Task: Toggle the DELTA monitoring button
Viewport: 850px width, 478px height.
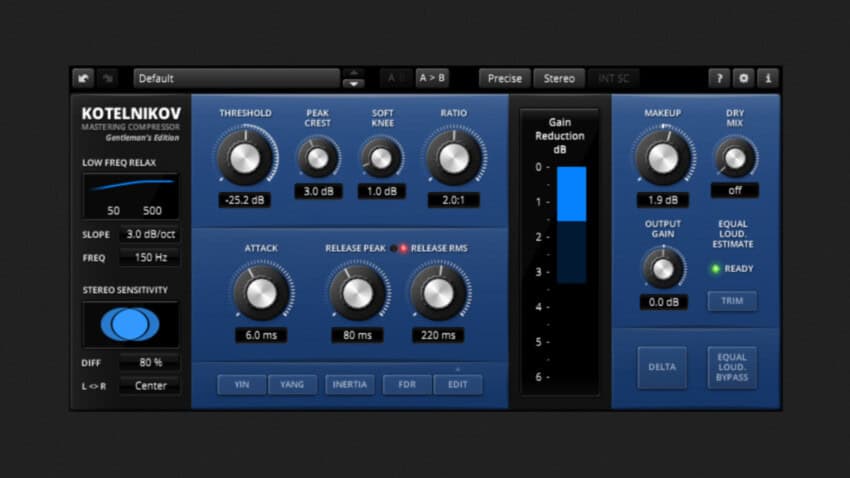Action: tap(662, 367)
